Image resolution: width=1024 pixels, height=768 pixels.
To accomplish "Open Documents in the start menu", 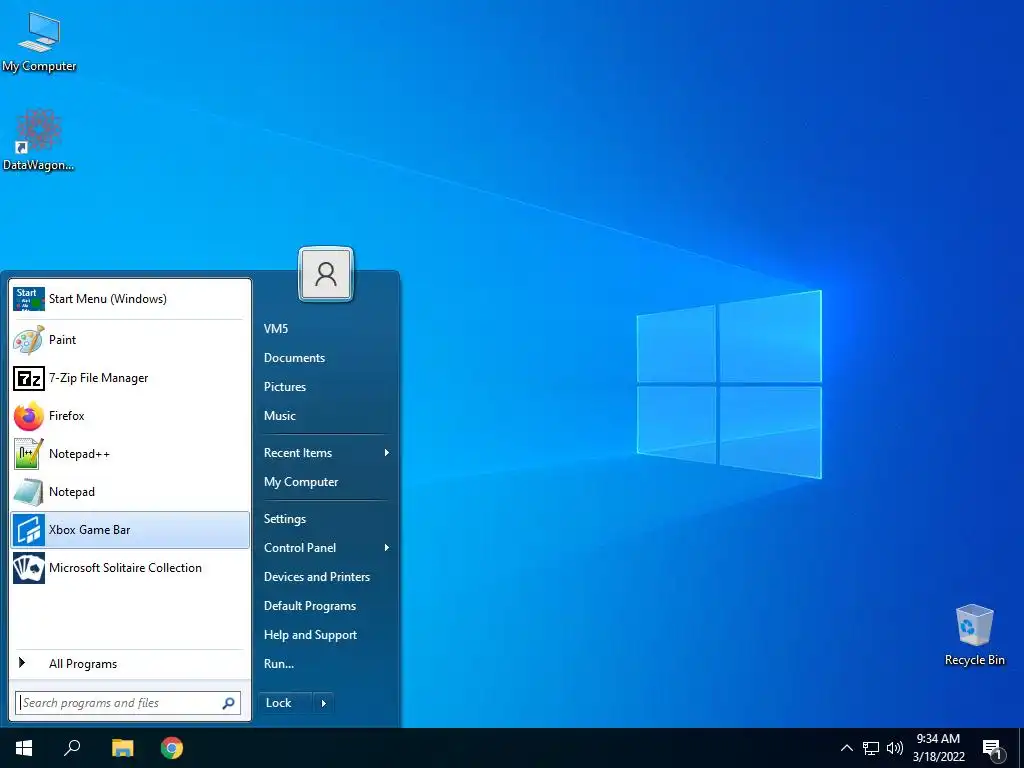I will pyautogui.click(x=295, y=358).
